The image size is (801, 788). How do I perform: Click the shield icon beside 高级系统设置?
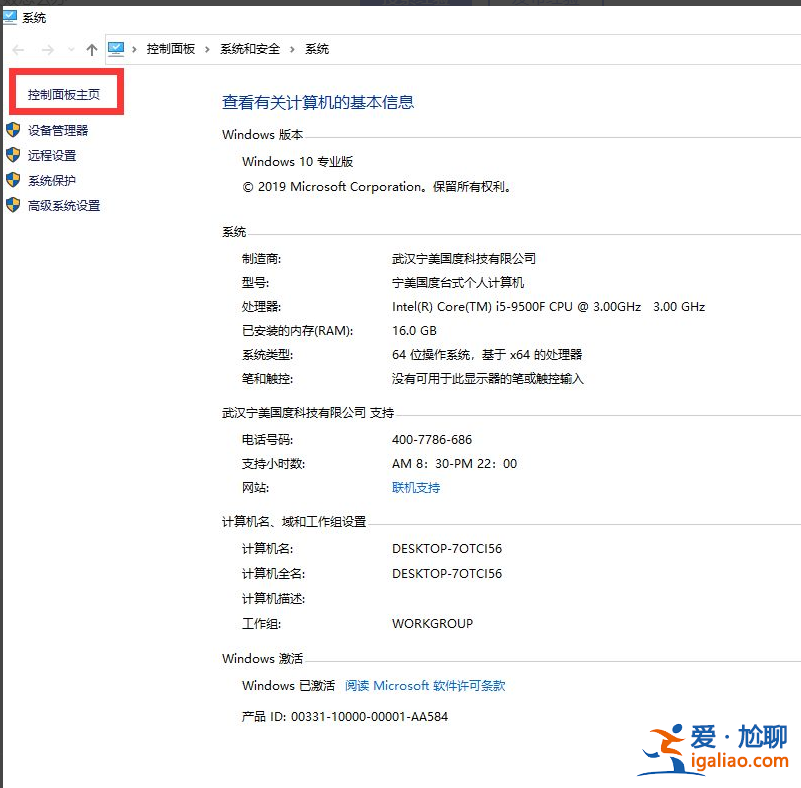click(11, 206)
